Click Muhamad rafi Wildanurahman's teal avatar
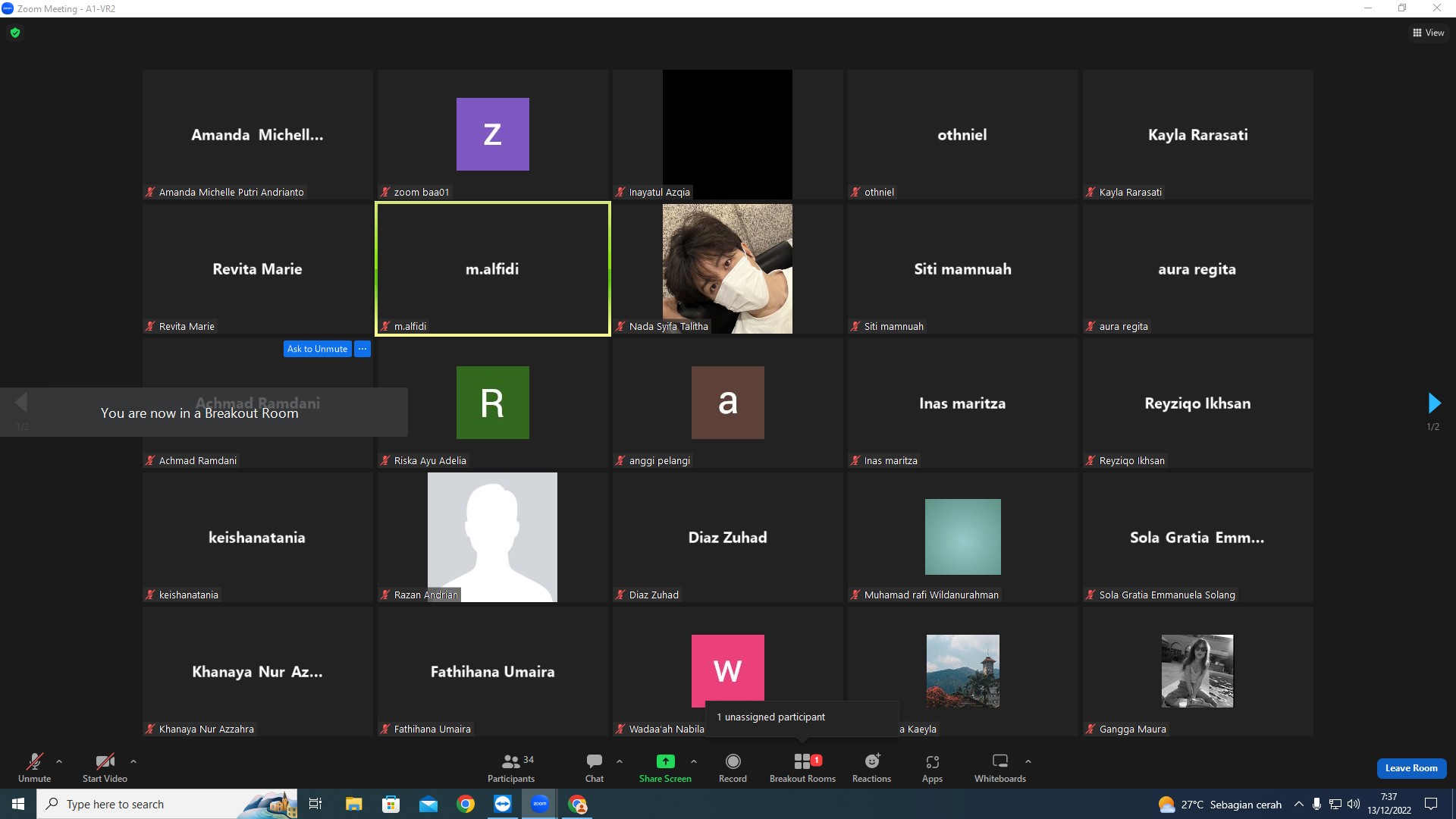 click(x=963, y=537)
